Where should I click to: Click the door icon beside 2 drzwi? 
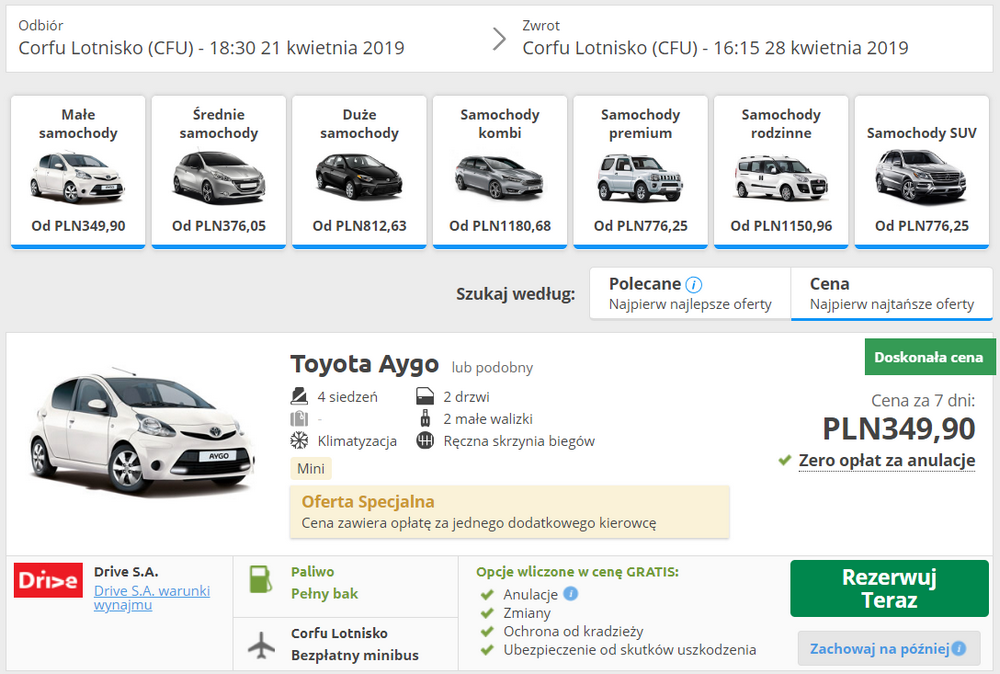[x=425, y=397]
